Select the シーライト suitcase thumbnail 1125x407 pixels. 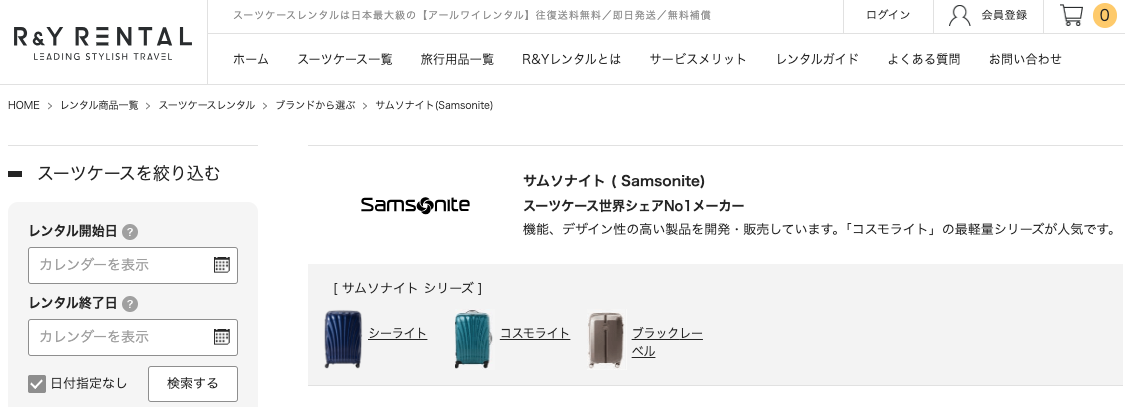(342, 339)
